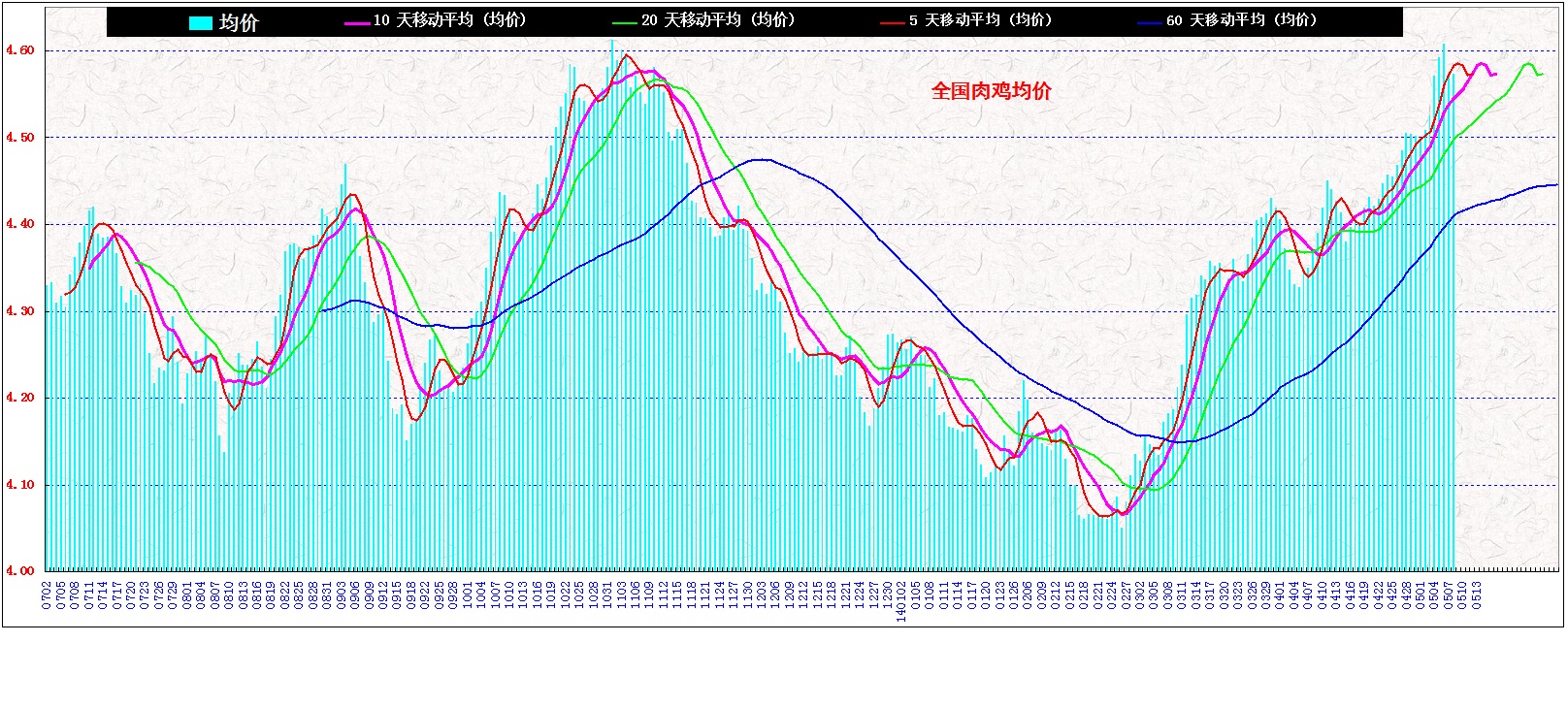1568x707 pixels.
Task: Select the 20 天移动平均 legend label
Action: point(718,20)
